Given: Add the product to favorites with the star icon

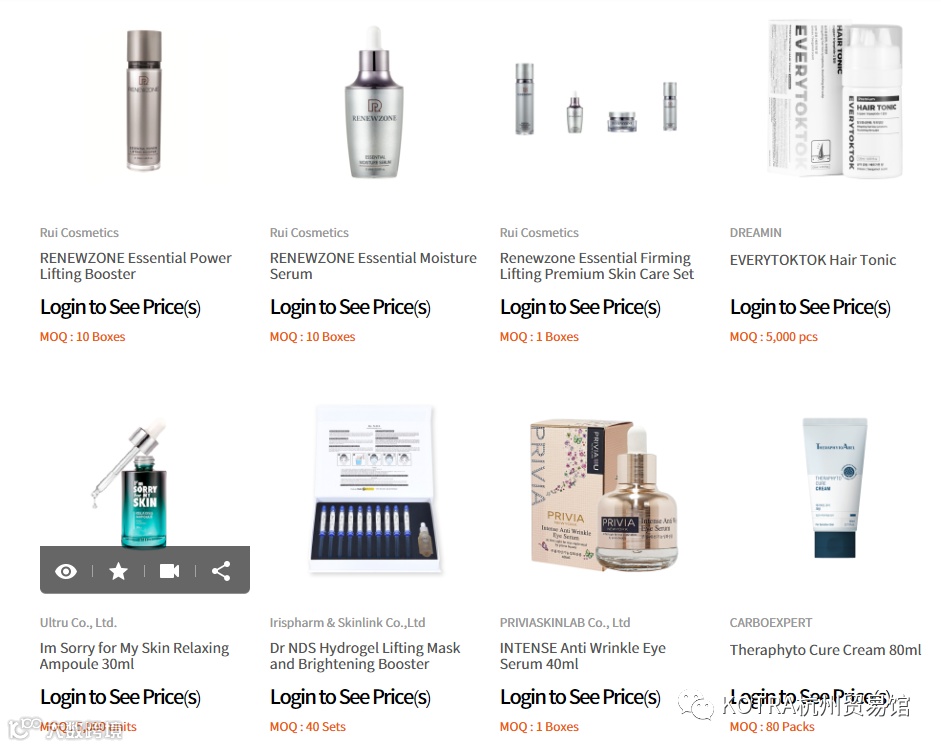Looking at the screenshot, I should 118,571.
